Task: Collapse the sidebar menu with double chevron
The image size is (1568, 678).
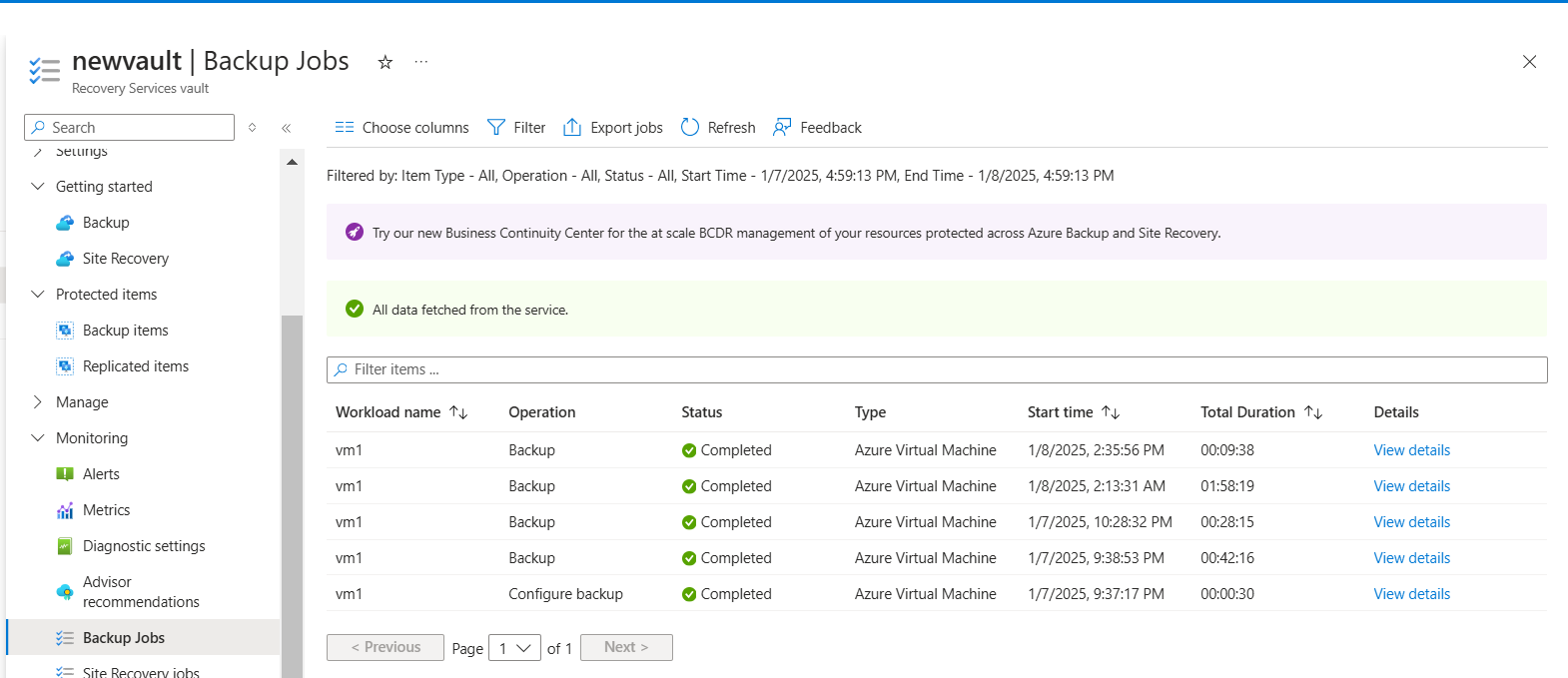Action: tap(287, 128)
